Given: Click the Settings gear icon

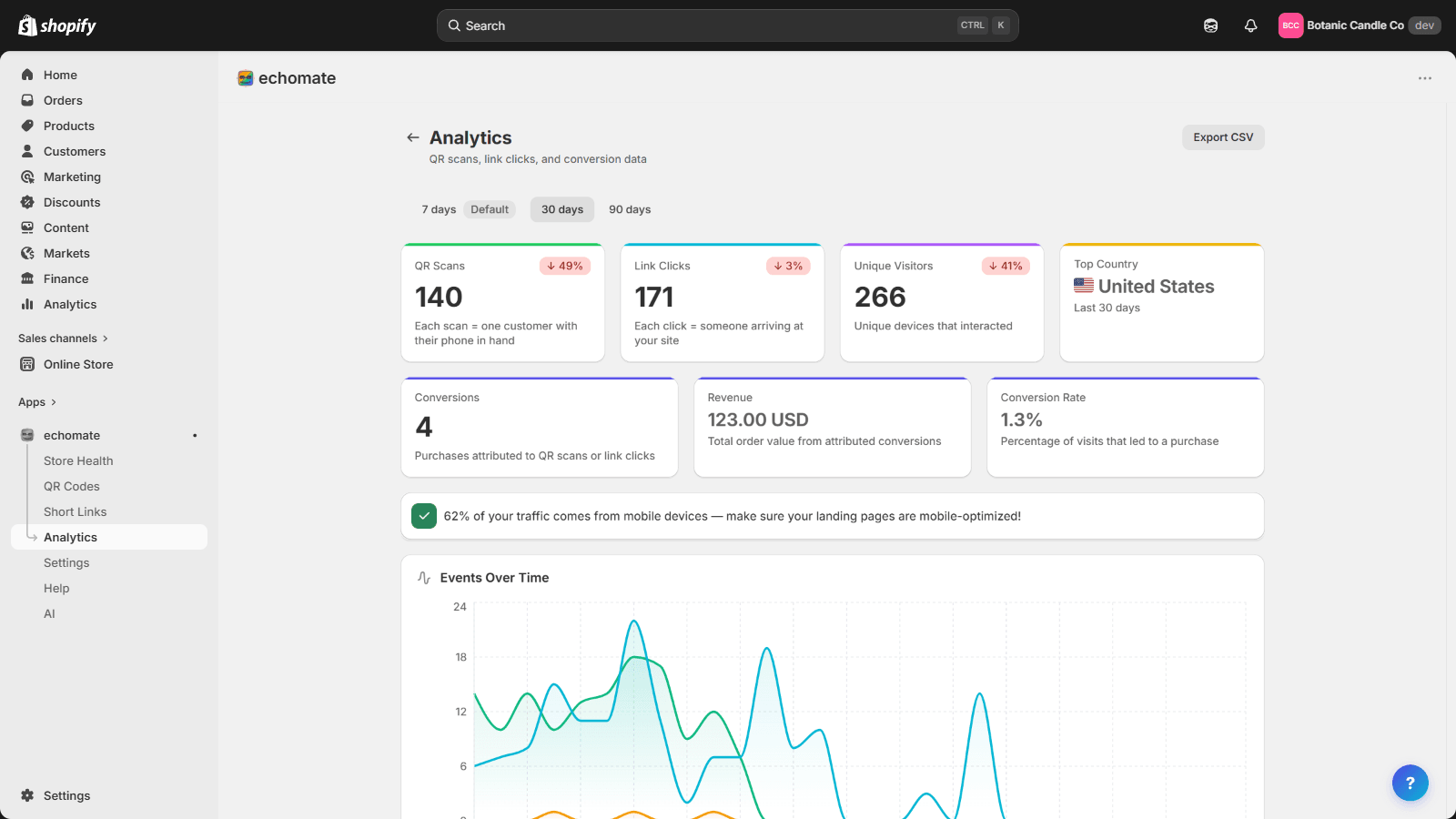Looking at the screenshot, I should pos(27,795).
